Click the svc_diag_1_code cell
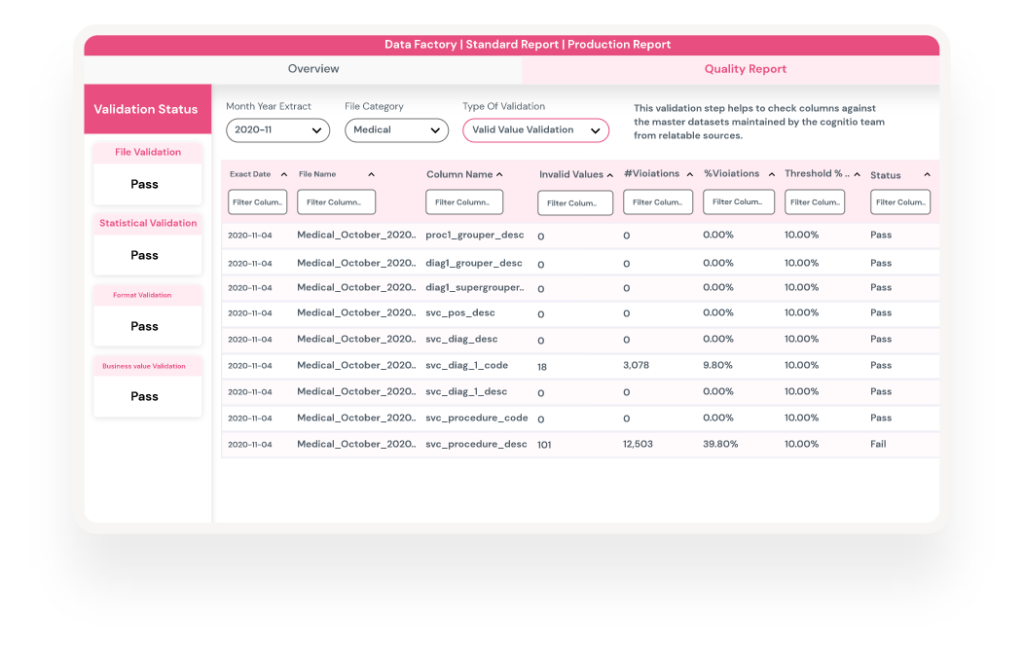 (466, 365)
